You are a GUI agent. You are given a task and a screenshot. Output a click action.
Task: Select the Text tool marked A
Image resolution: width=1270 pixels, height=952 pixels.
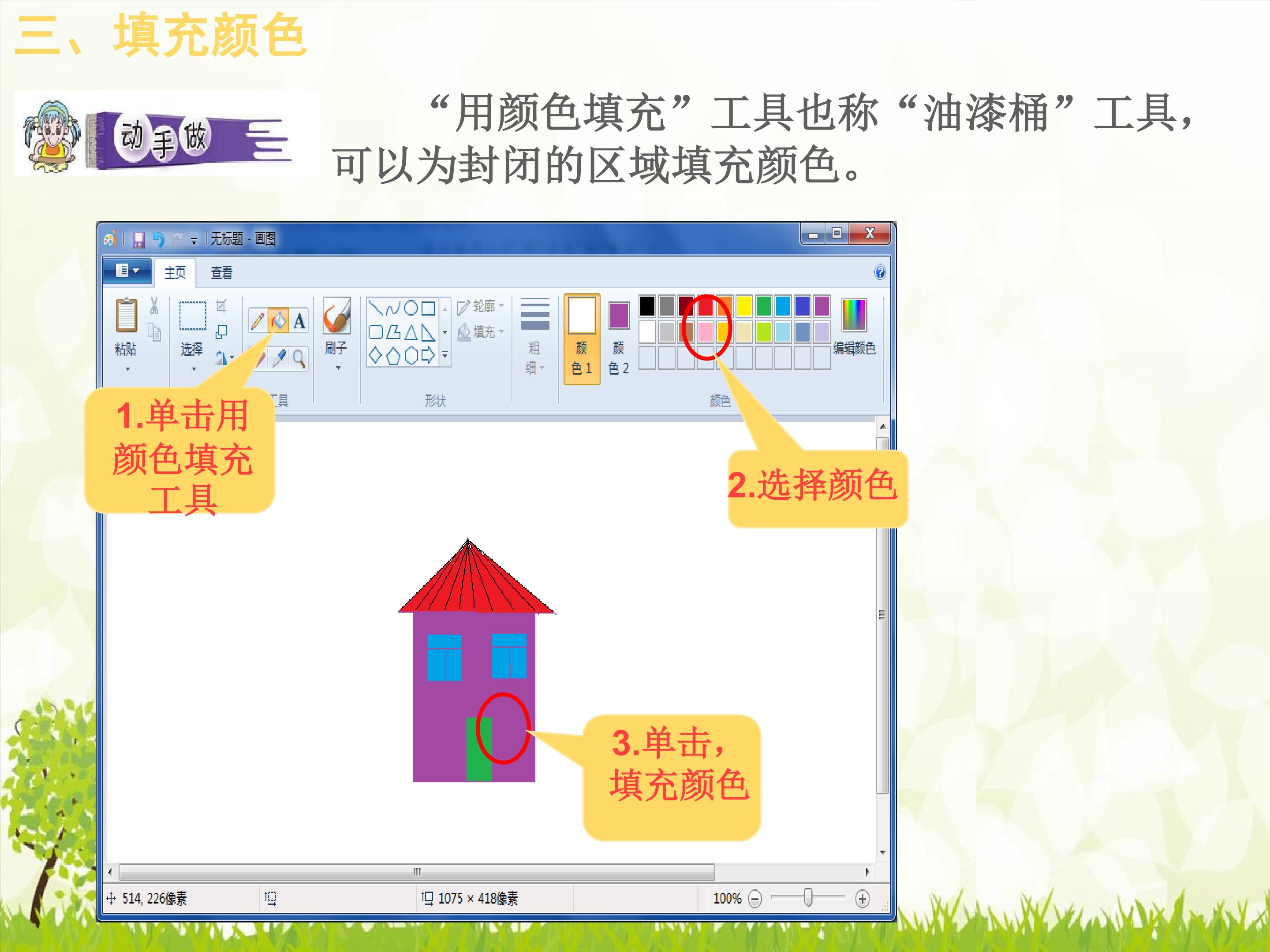pos(299,321)
